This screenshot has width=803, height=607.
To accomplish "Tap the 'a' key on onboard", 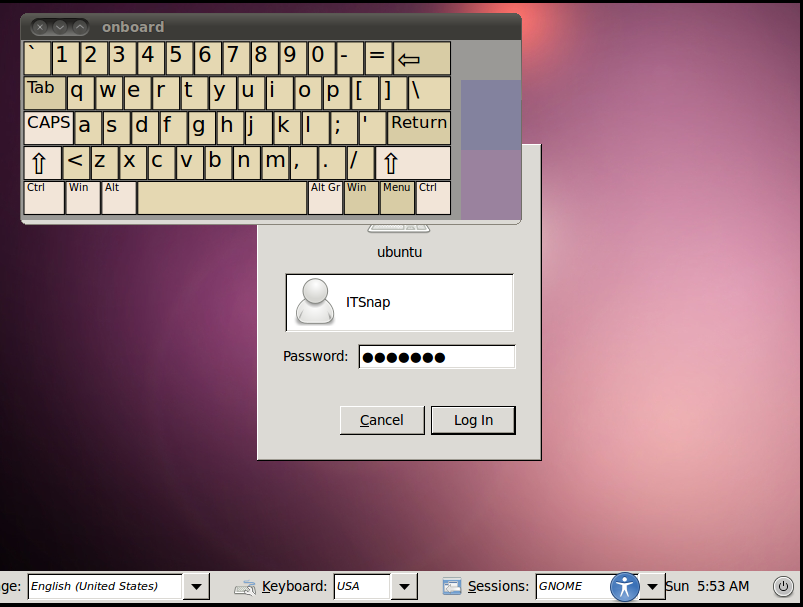I will click(88, 128).
